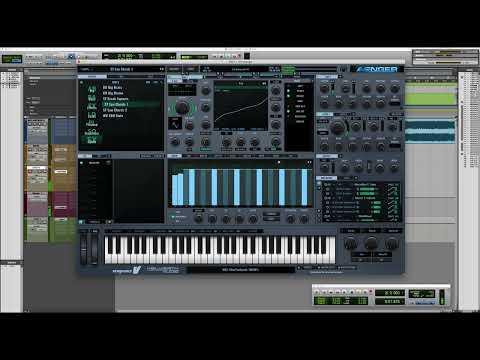Click the pitch bend wheel beside the keyboard
480x360 pixels.
84,249
